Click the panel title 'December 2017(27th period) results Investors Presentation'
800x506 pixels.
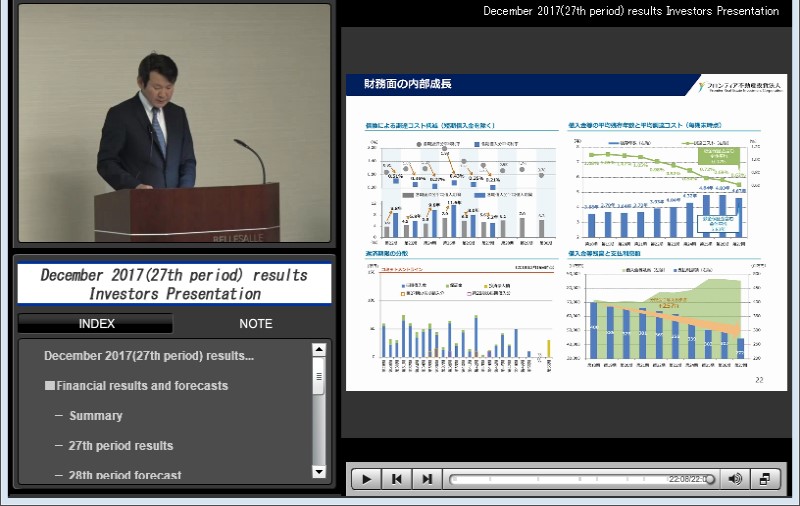[174, 284]
